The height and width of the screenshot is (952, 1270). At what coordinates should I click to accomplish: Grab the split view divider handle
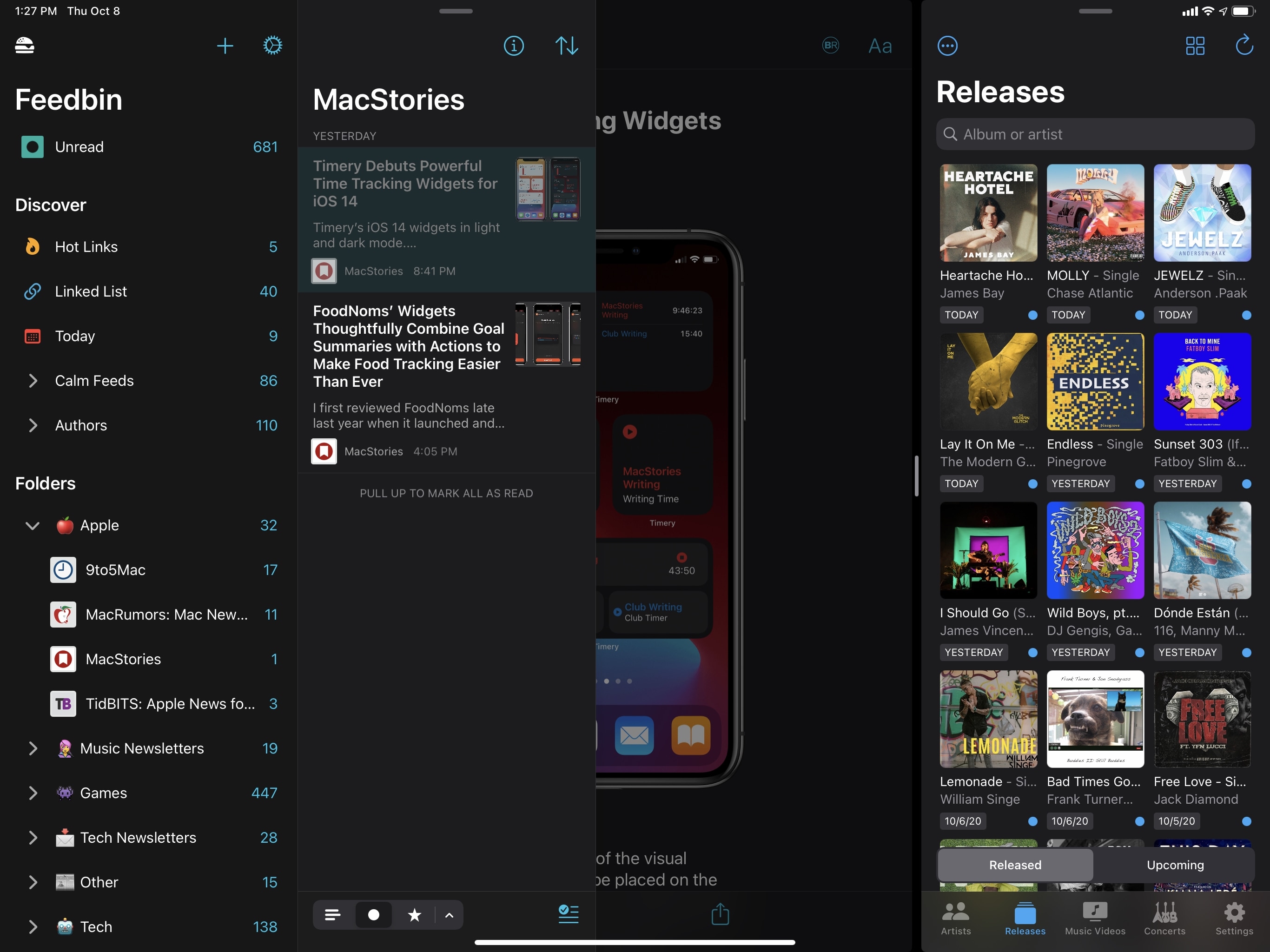[916, 476]
